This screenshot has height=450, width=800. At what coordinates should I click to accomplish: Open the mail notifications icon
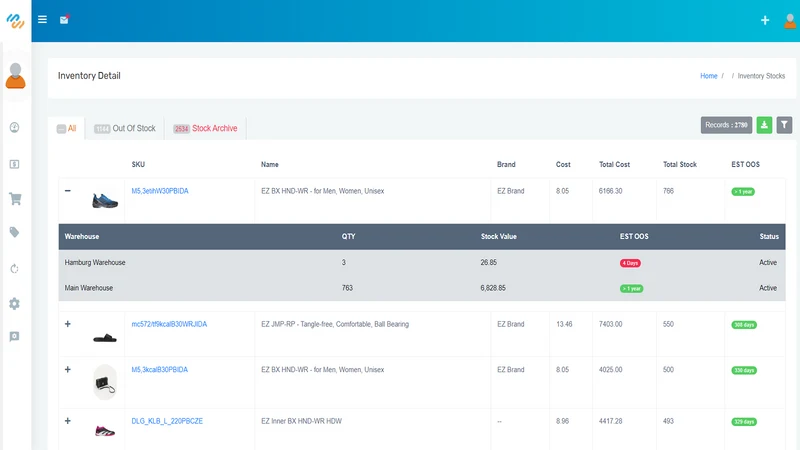pos(64,19)
